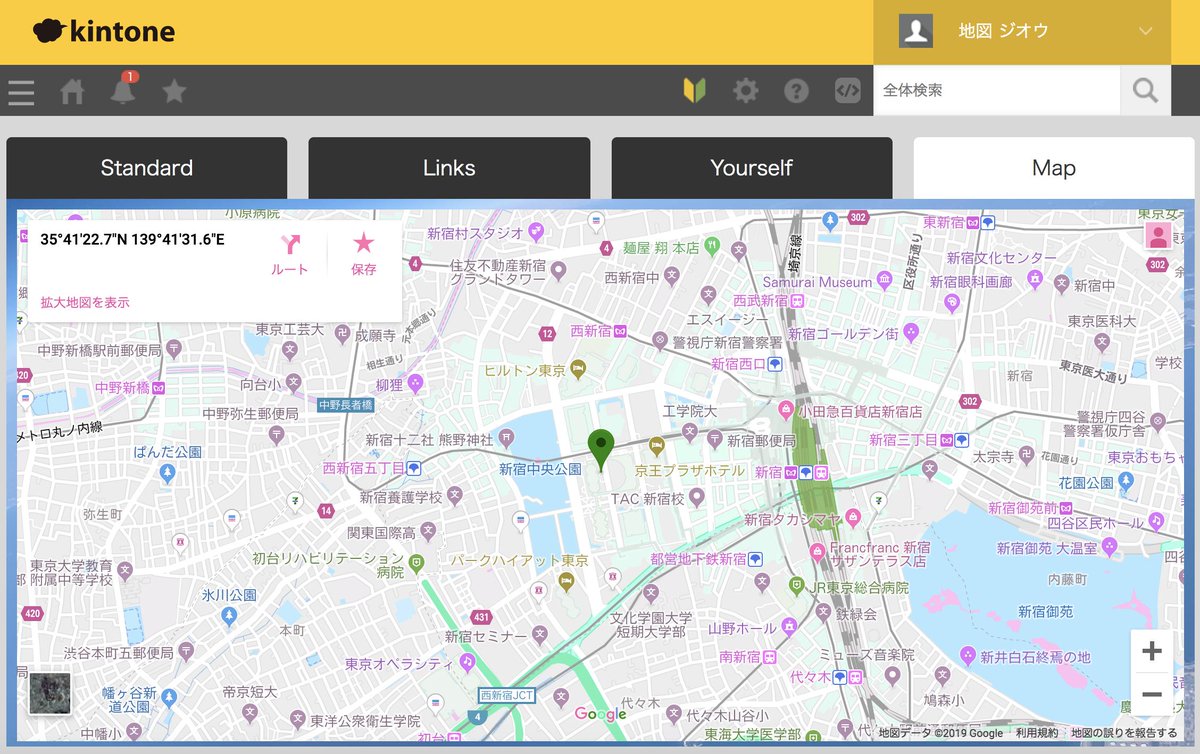This screenshot has height=754, width=1200.
Task: Click the ヒルトン東京 hotel marker
Action: pyautogui.click(x=578, y=369)
